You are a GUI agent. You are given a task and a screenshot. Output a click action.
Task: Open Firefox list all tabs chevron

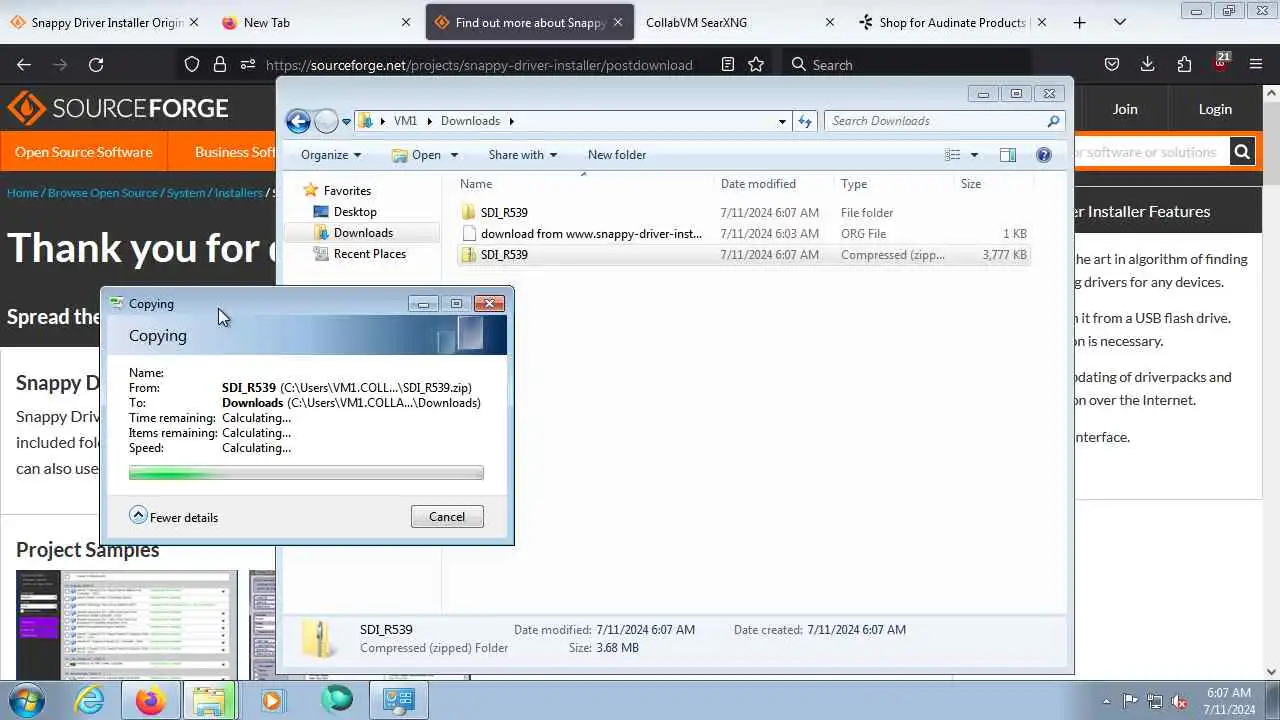[x=1120, y=22]
